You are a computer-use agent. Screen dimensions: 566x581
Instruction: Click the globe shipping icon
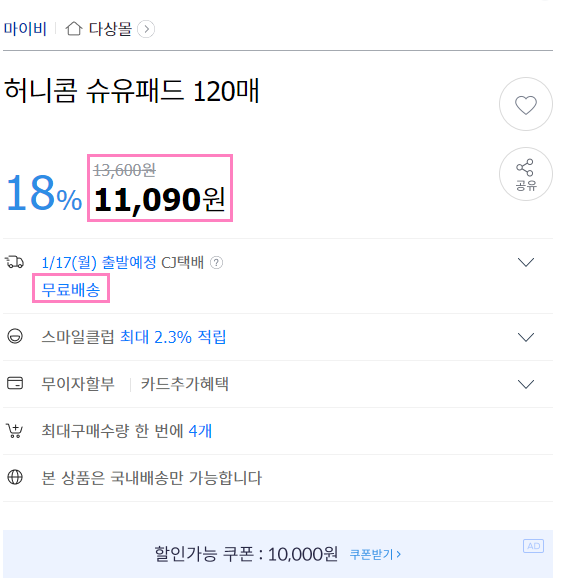pos(15,477)
